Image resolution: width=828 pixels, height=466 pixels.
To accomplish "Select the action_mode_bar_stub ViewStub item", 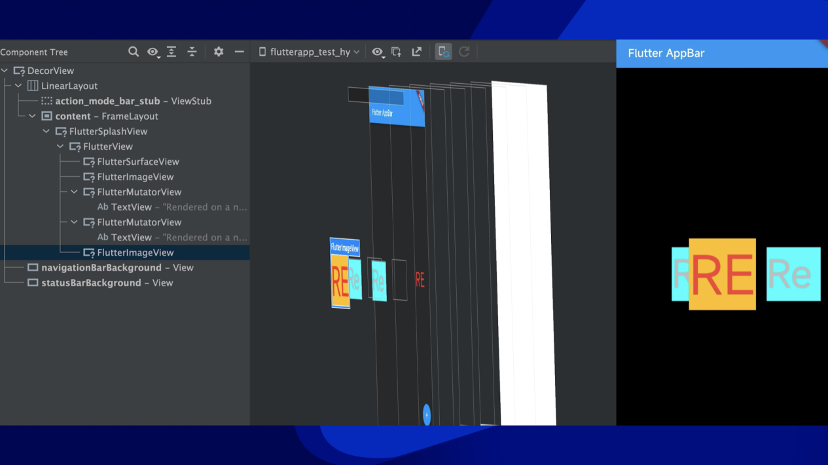I will point(125,101).
